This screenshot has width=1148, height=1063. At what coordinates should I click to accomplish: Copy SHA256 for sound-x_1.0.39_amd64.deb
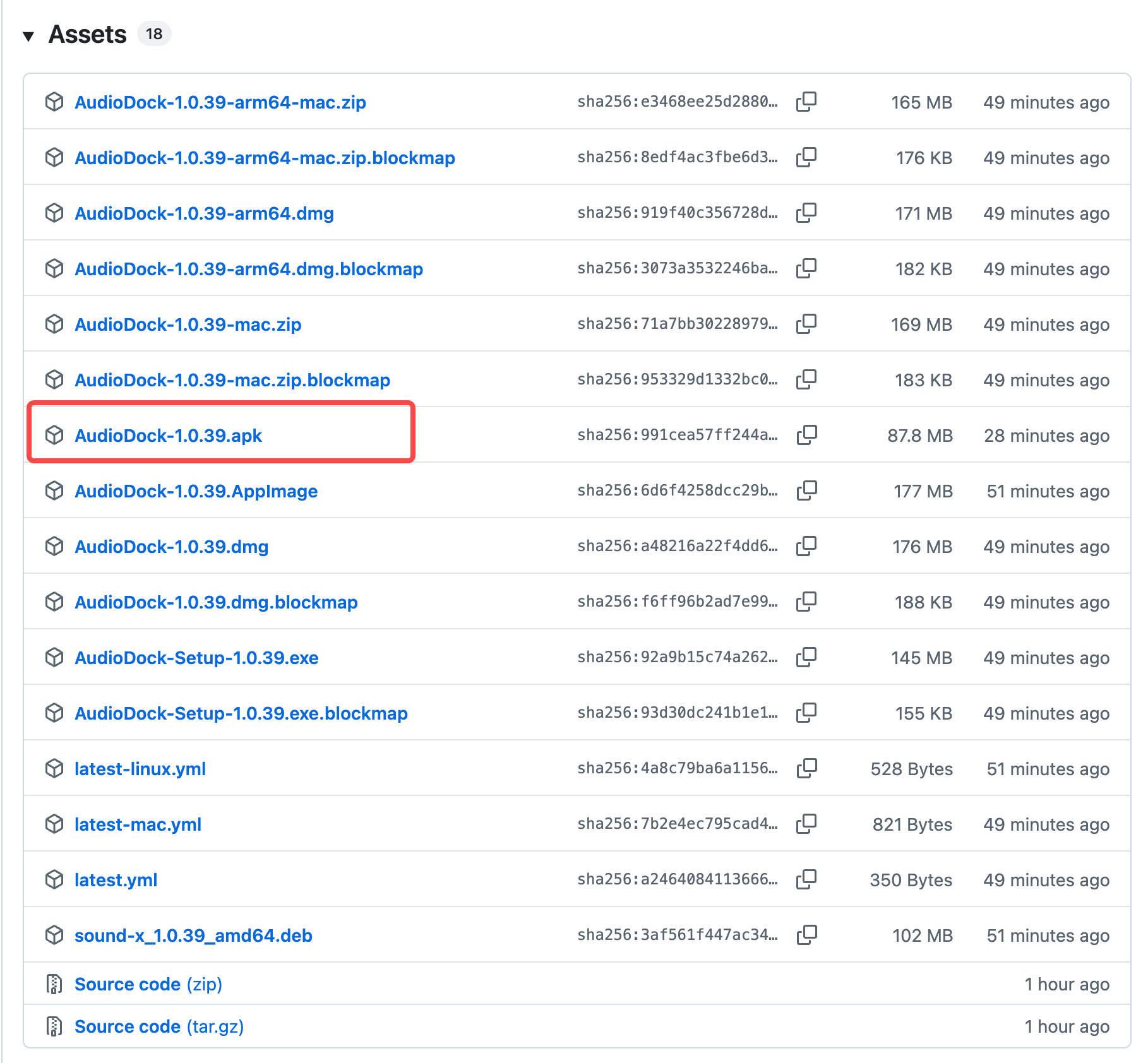[806, 935]
